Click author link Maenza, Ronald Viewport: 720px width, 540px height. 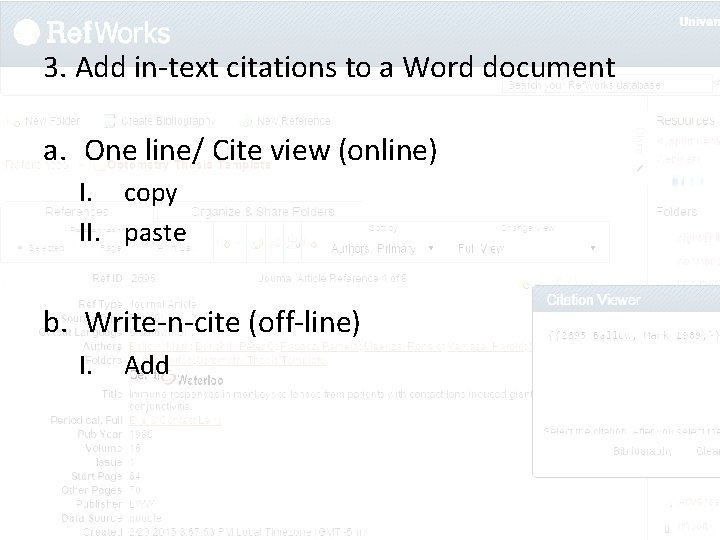tap(404, 346)
